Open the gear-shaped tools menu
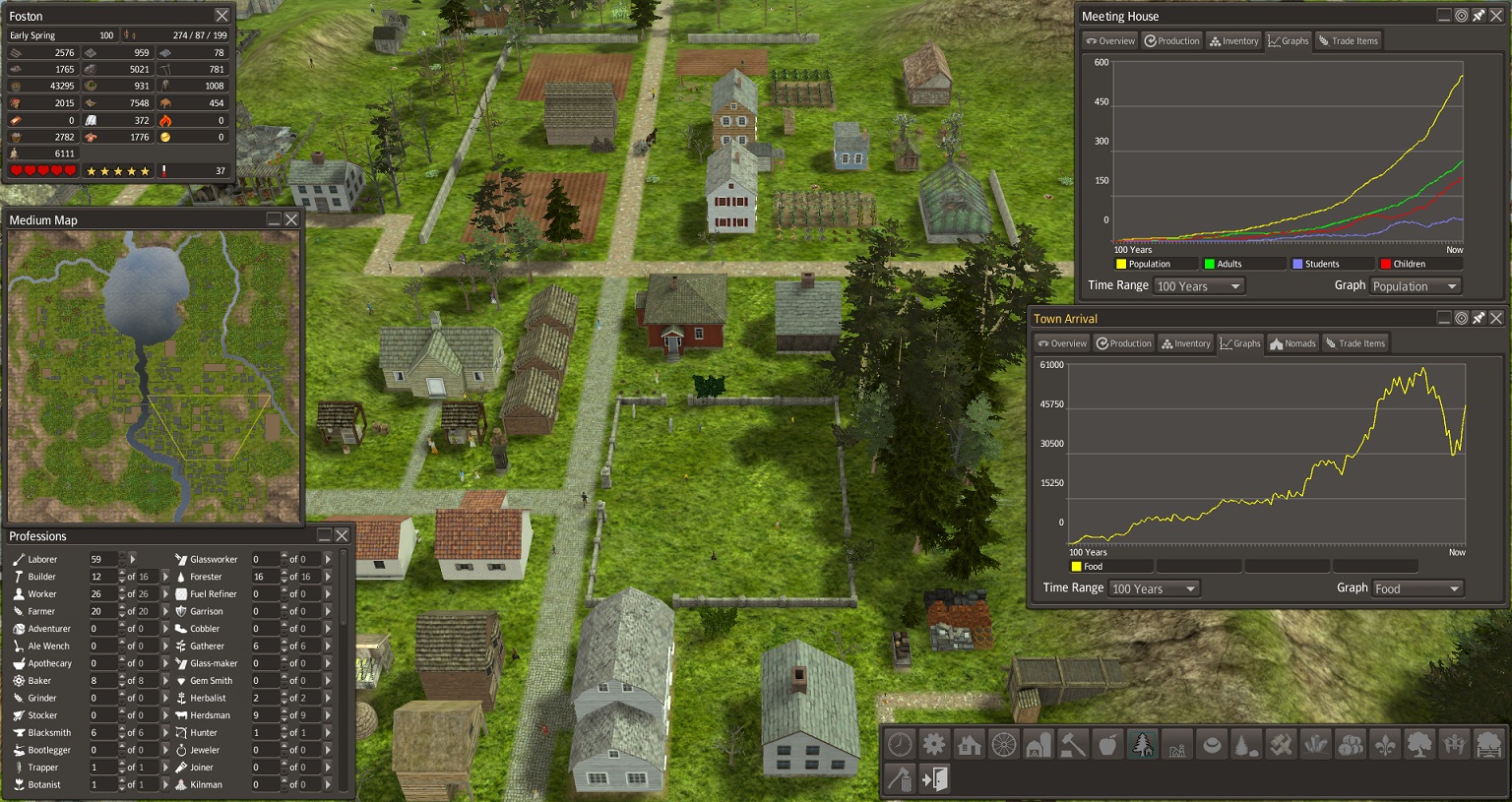Screen dimensions: 1512x802 934,744
